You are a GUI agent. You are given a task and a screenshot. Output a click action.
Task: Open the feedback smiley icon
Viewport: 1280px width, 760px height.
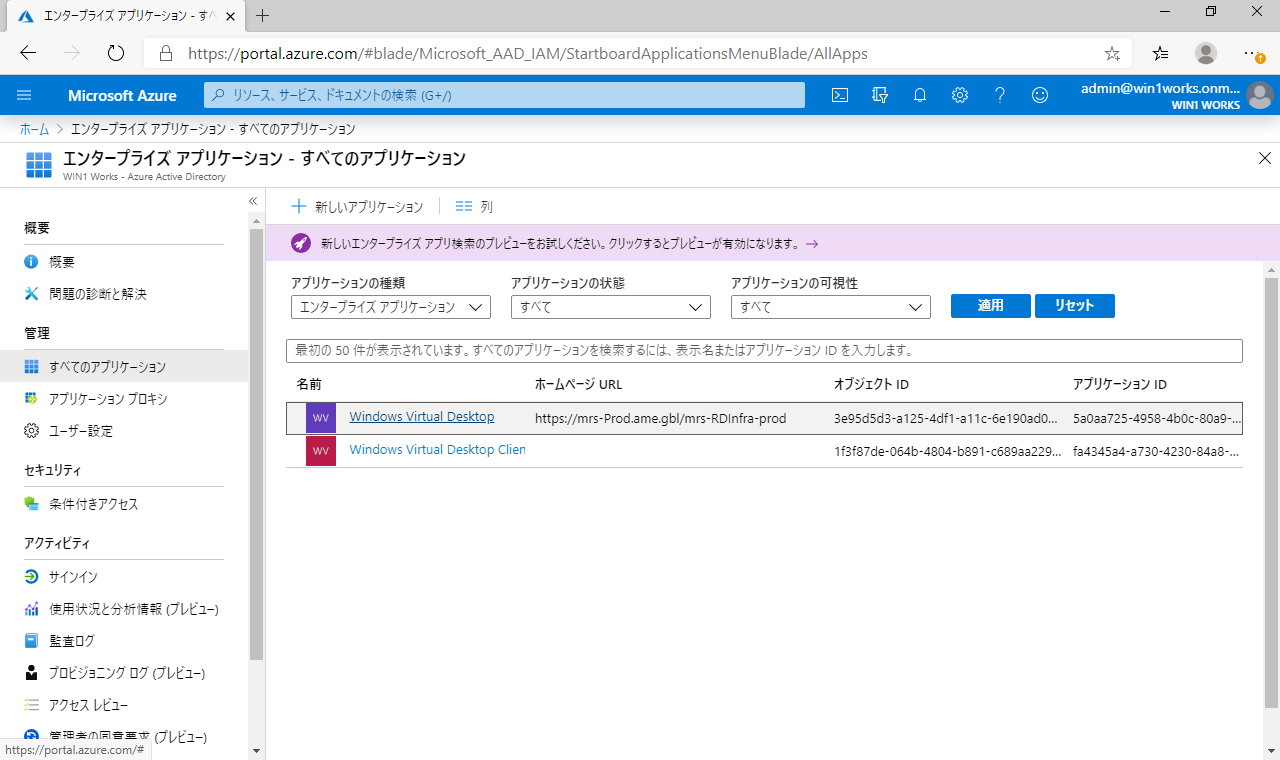tap(1040, 95)
